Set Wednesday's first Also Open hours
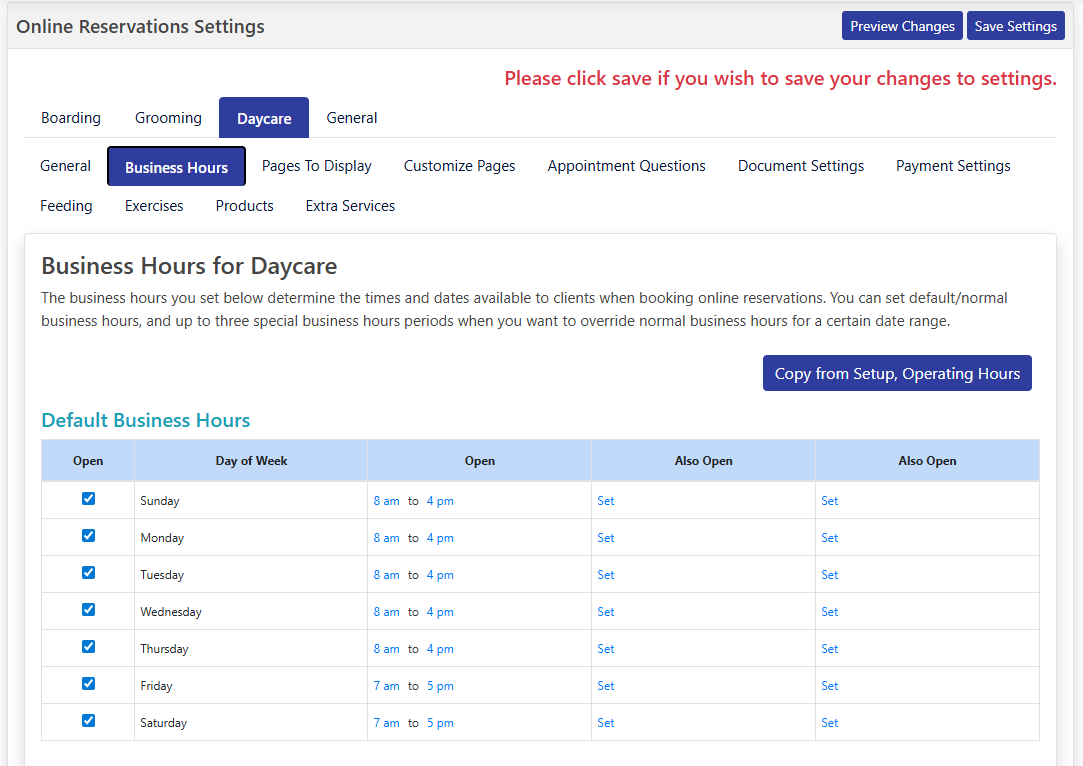 point(606,612)
